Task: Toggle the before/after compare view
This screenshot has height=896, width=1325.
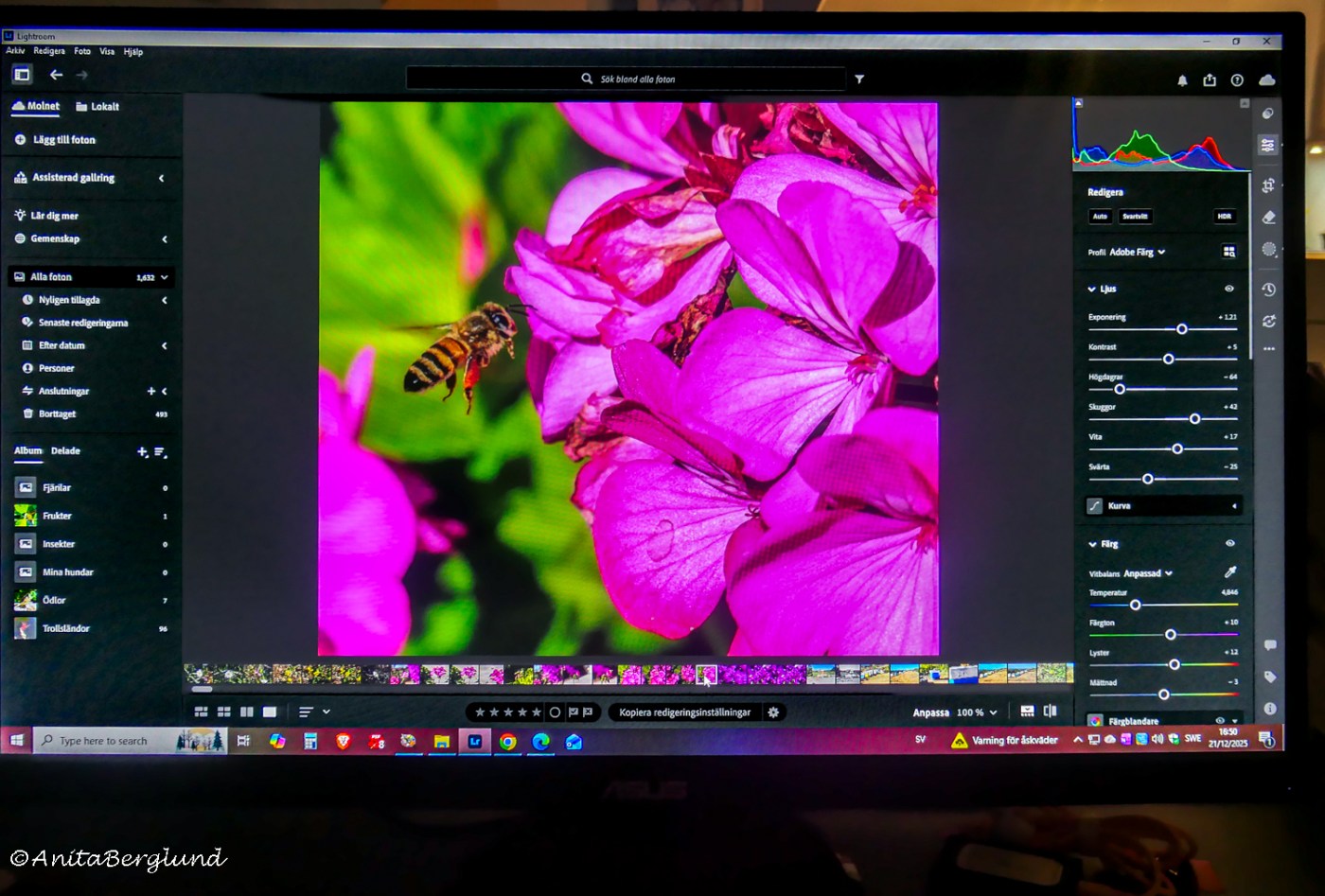Action: point(1050,712)
